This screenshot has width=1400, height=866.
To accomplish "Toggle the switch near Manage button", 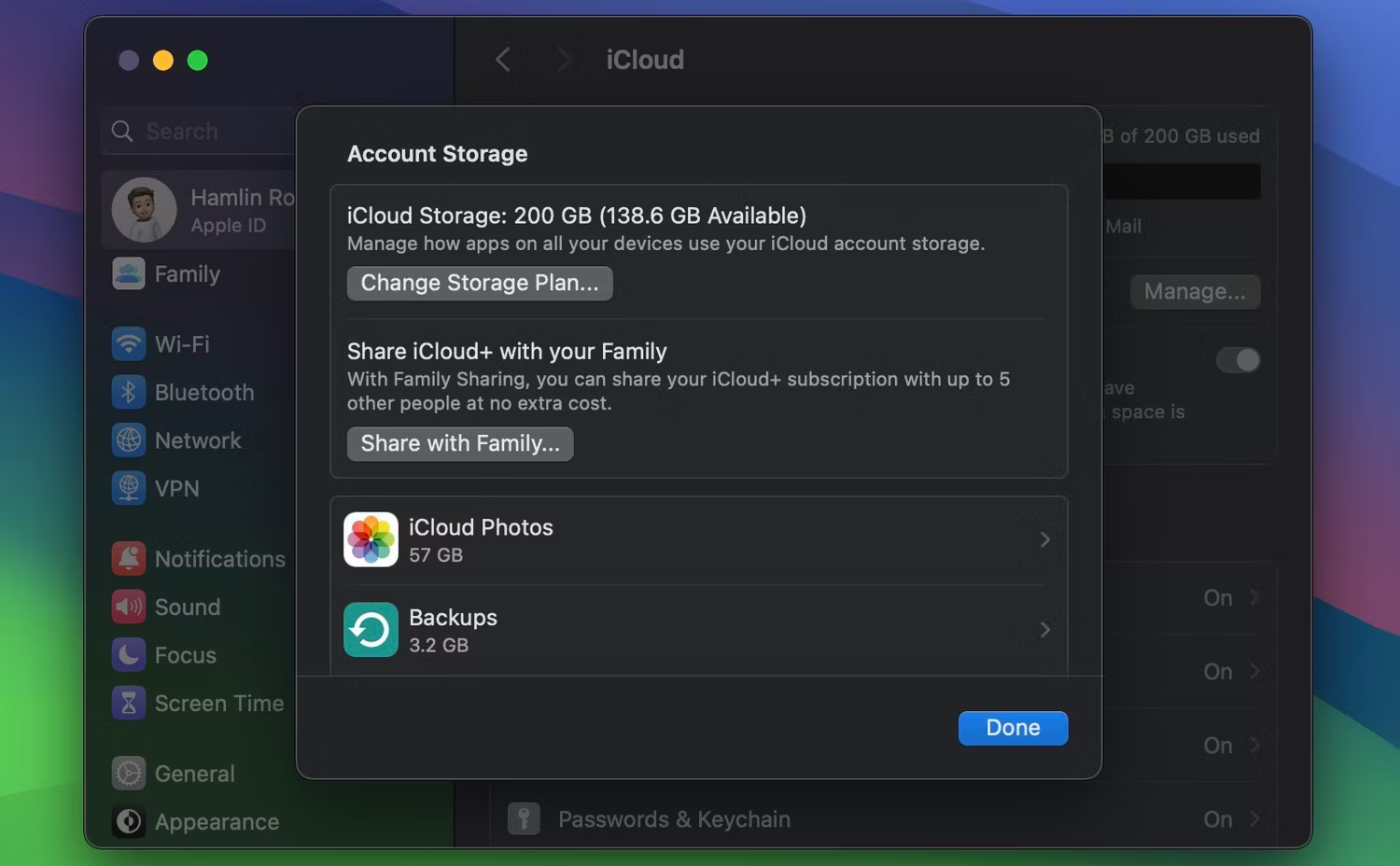I will pos(1239,359).
